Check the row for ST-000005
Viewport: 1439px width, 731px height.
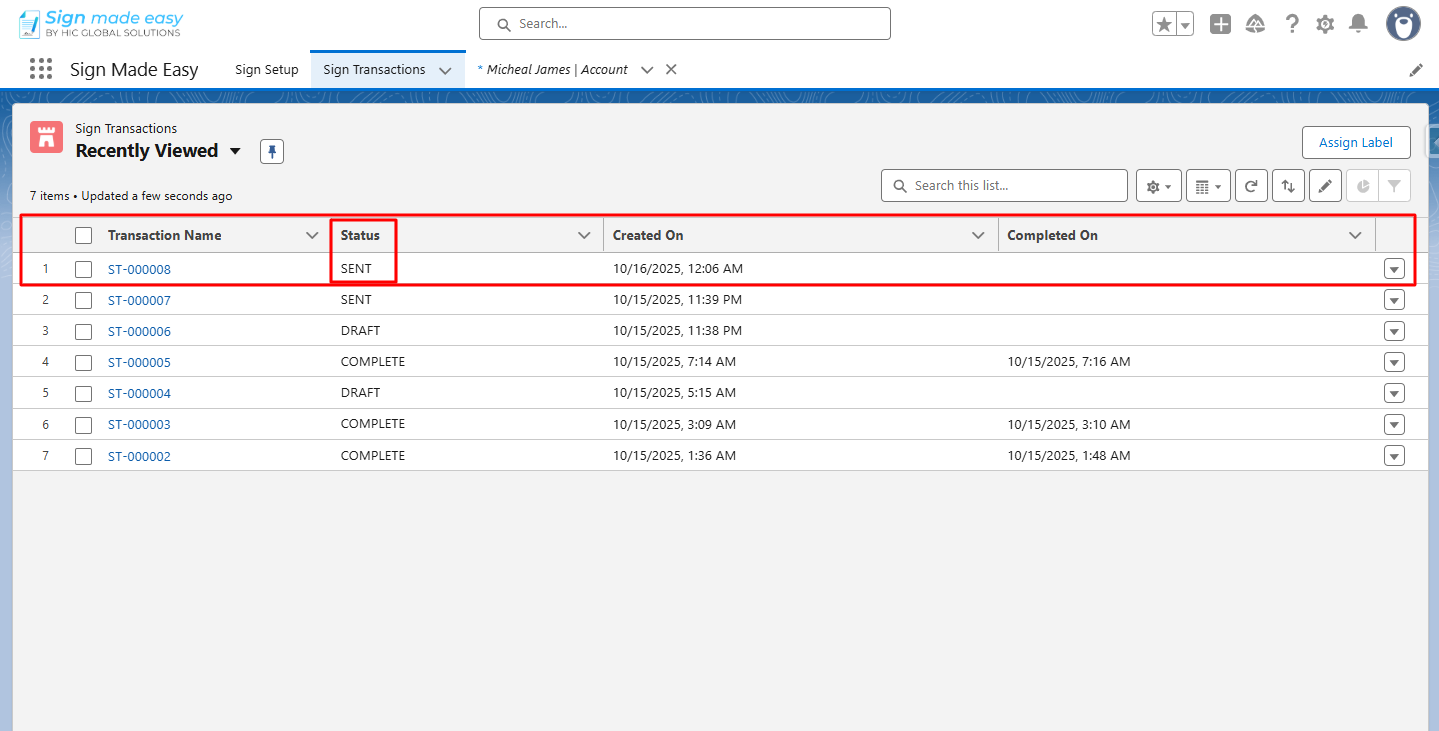click(x=84, y=362)
